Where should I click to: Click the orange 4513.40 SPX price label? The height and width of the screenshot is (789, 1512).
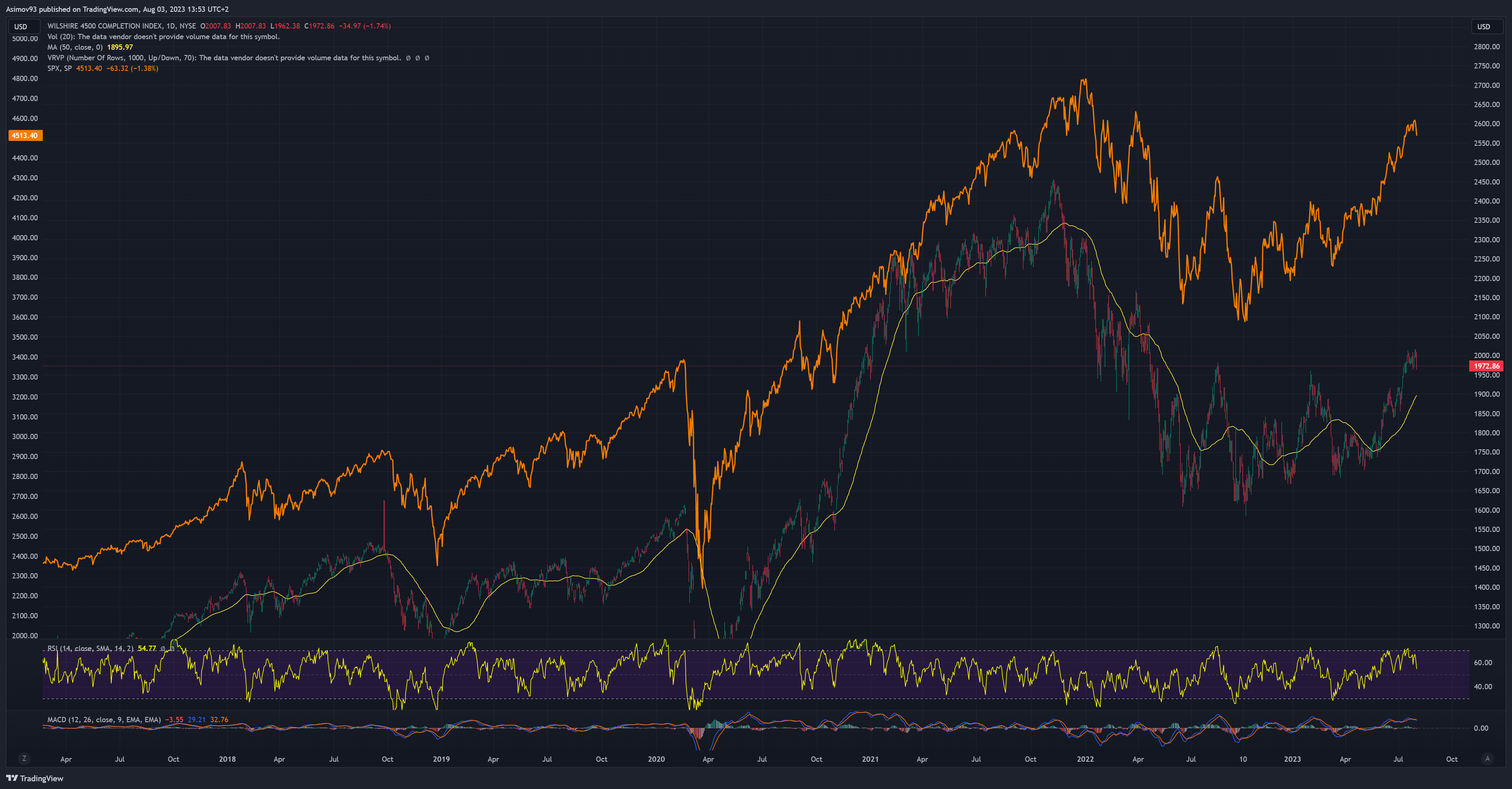tap(25, 136)
